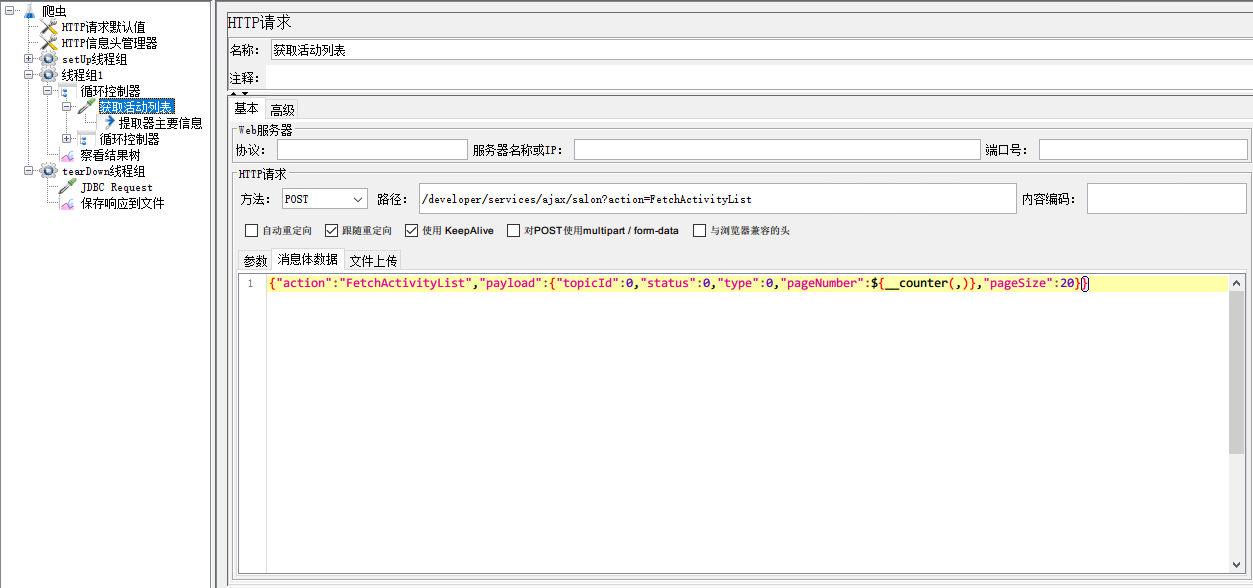Click the 爬虫 test plan flask icon
This screenshot has width=1253, height=588.
tap(28, 11)
